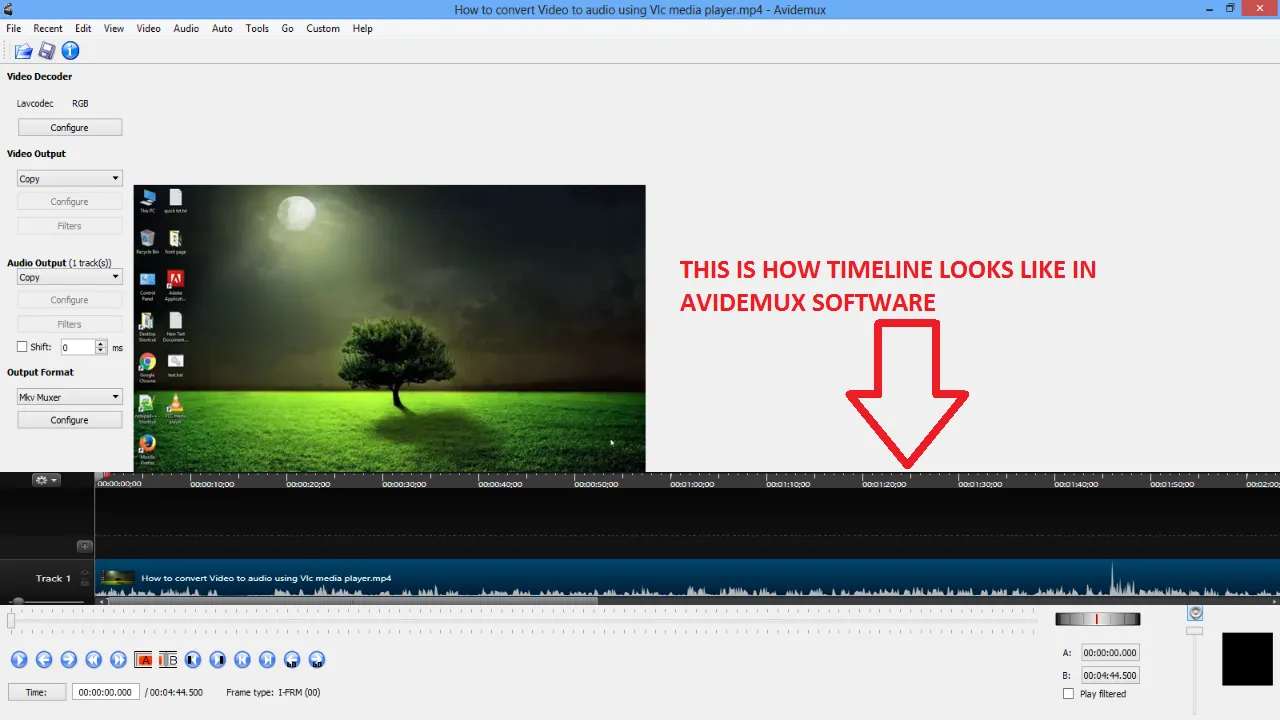This screenshot has width=1280, height=720.
Task: Adjust the timeline zoom slider knob
Action: pos(17,601)
